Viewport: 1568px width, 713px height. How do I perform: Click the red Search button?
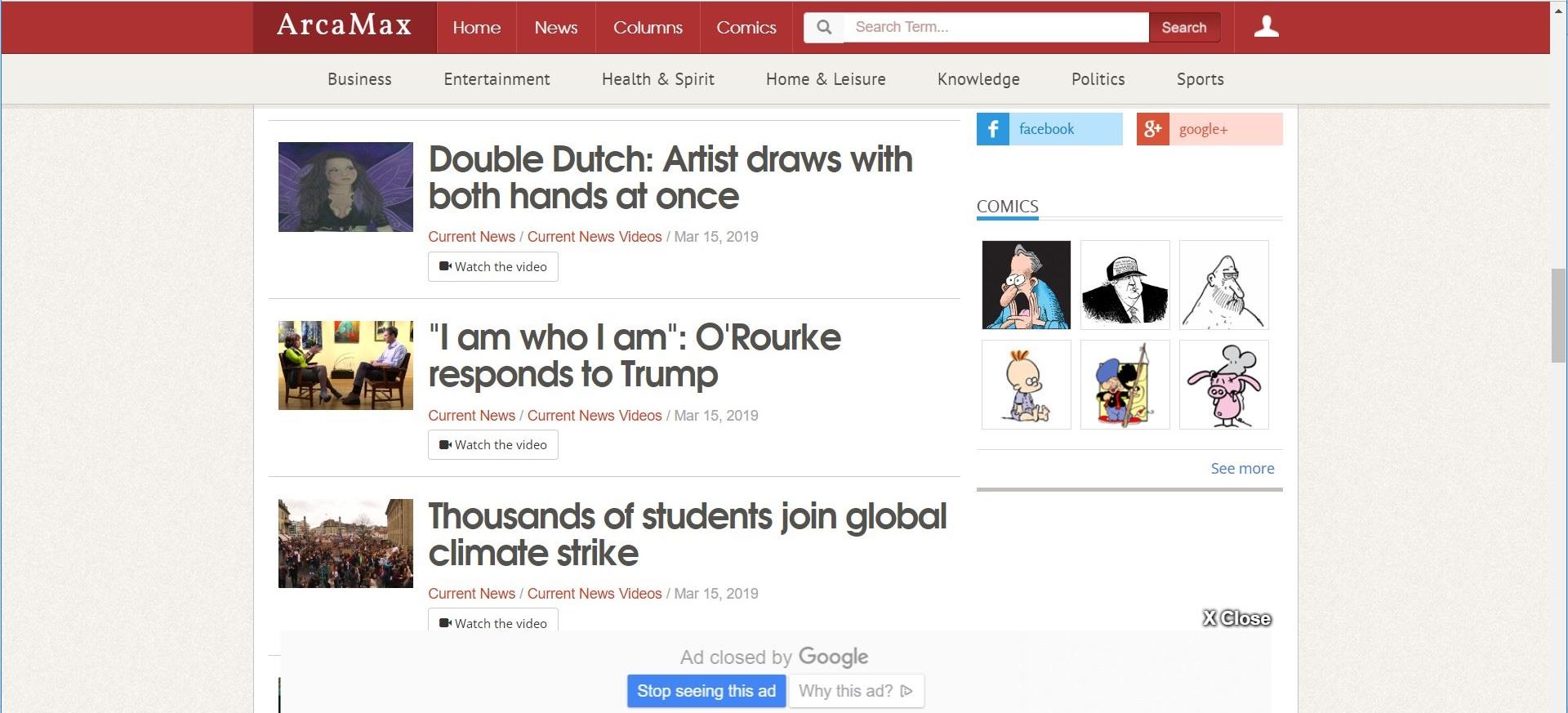click(x=1184, y=27)
